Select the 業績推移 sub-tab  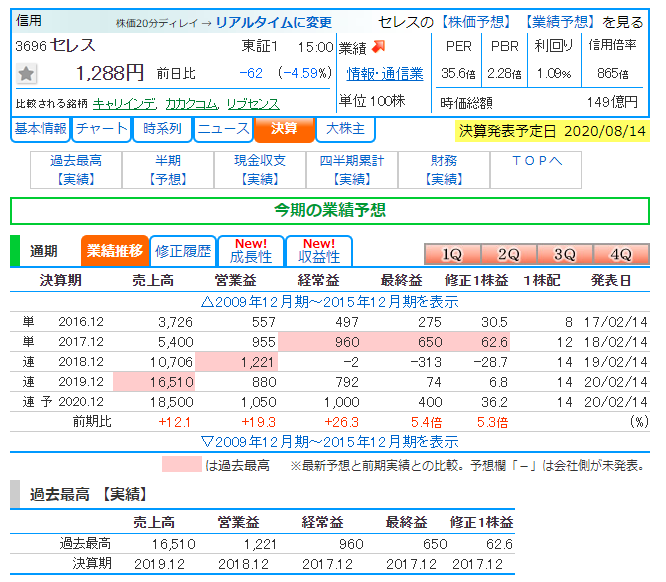pyautogui.click(x=115, y=251)
